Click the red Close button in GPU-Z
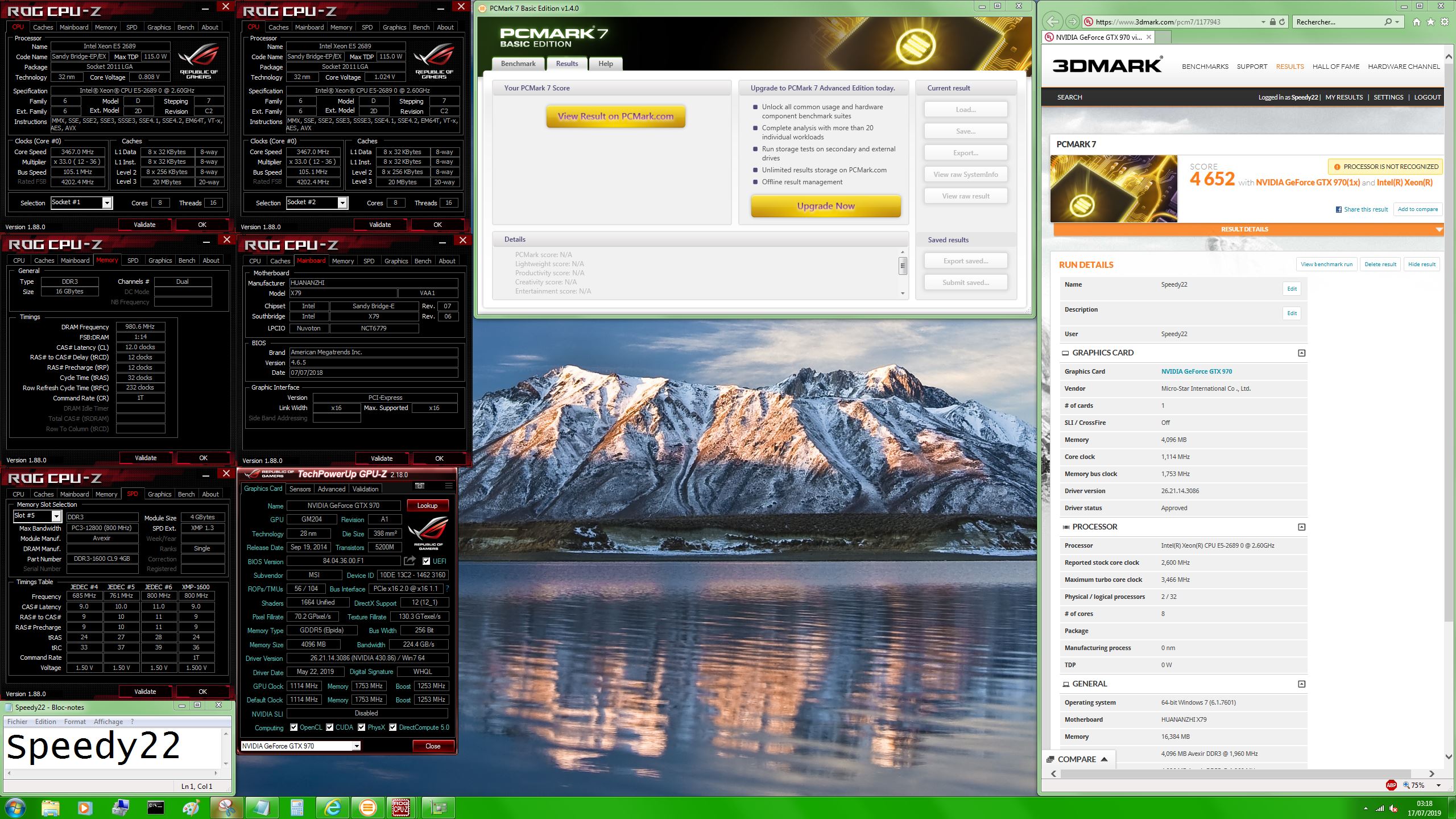The width and height of the screenshot is (1456, 819). [x=433, y=746]
